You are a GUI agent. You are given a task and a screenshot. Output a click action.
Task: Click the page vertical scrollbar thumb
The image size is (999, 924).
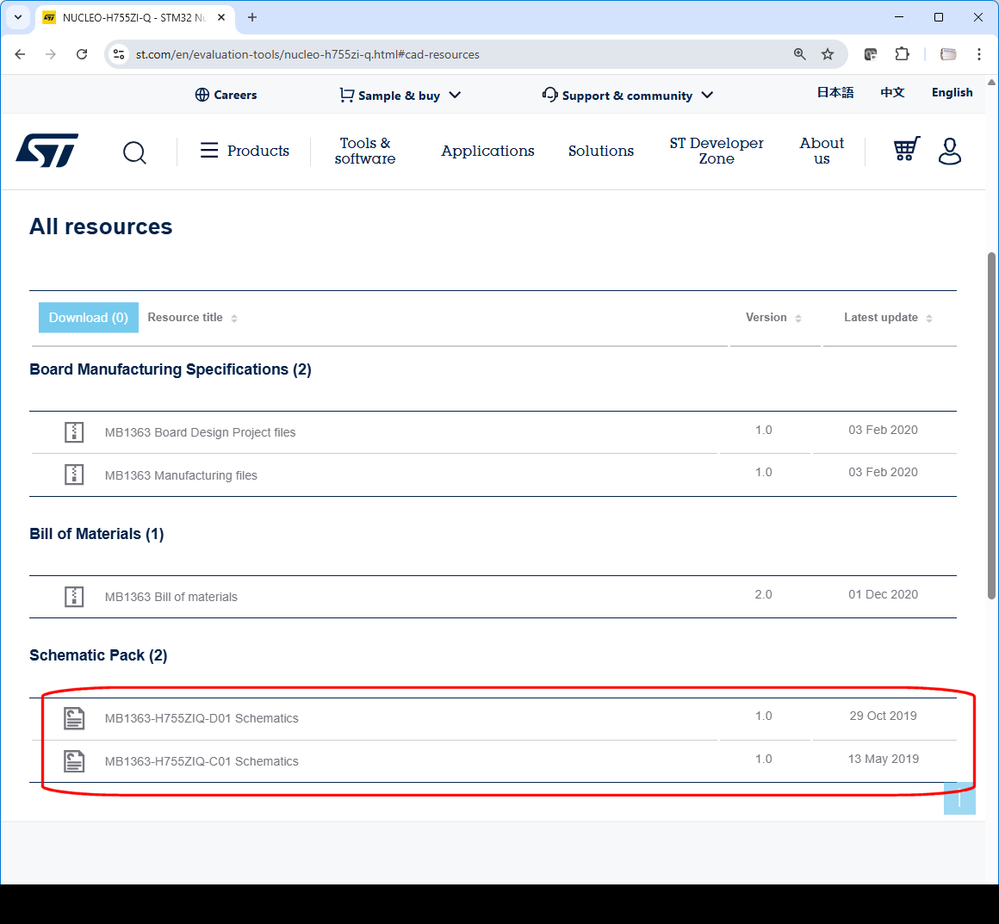[x=991, y=426]
